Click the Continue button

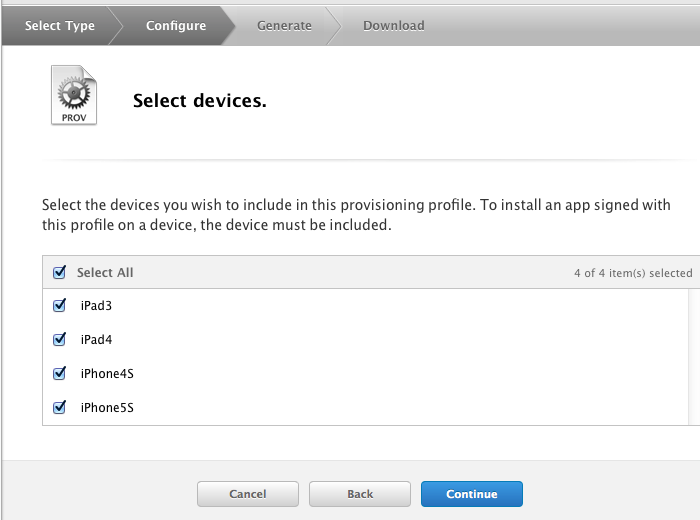tap(471, 494)
